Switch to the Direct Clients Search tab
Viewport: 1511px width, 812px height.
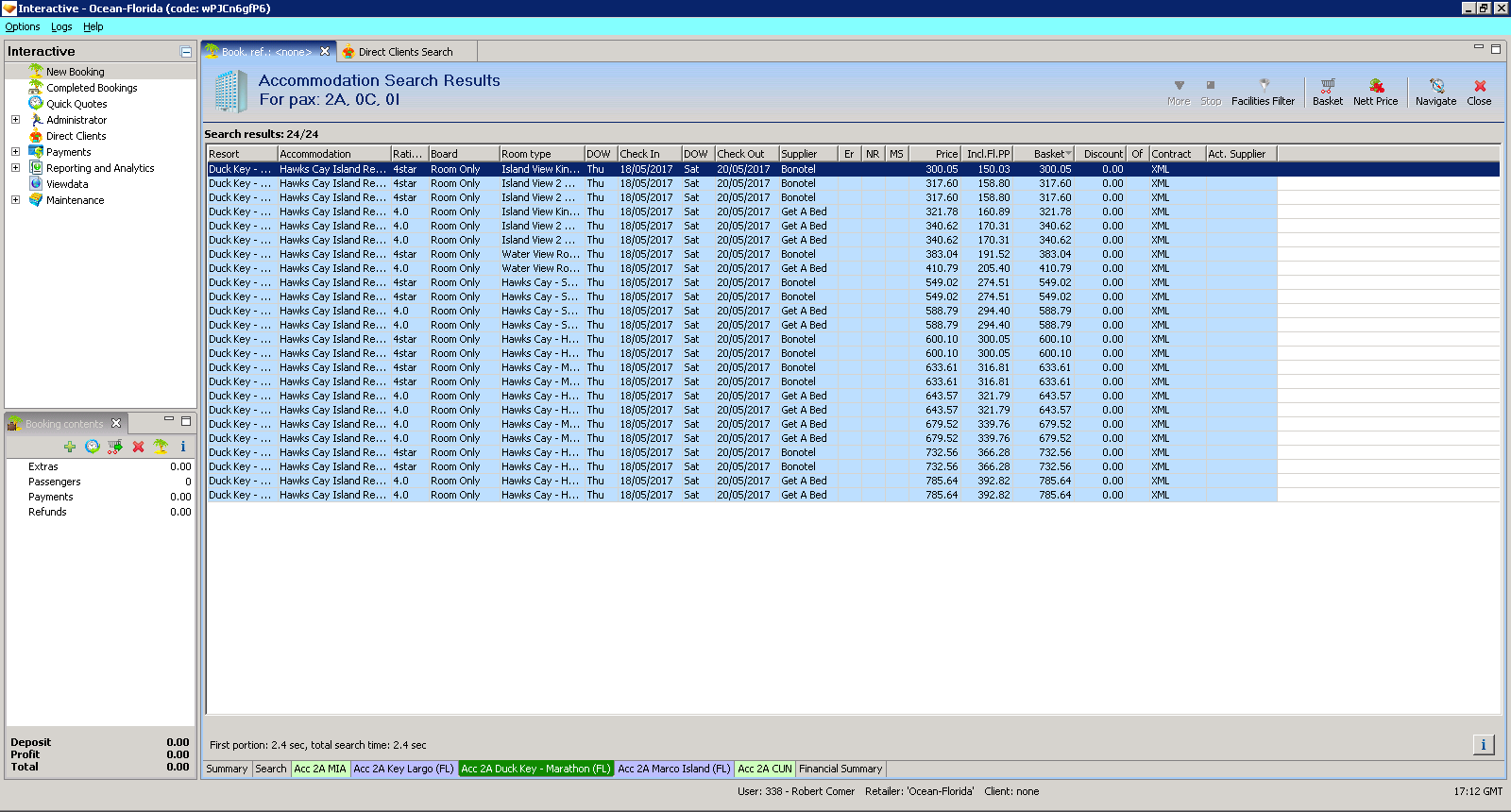405,52
